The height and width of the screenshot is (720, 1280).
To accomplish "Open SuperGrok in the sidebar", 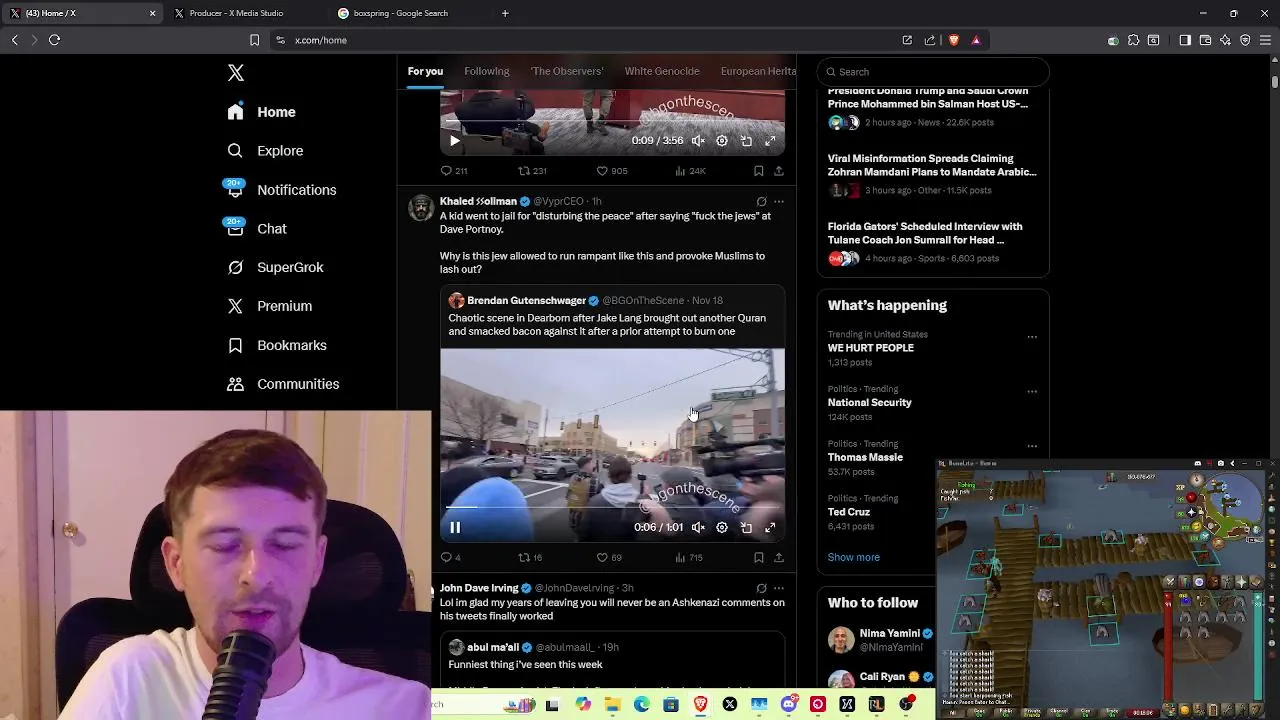I will [x=275, y=268].
